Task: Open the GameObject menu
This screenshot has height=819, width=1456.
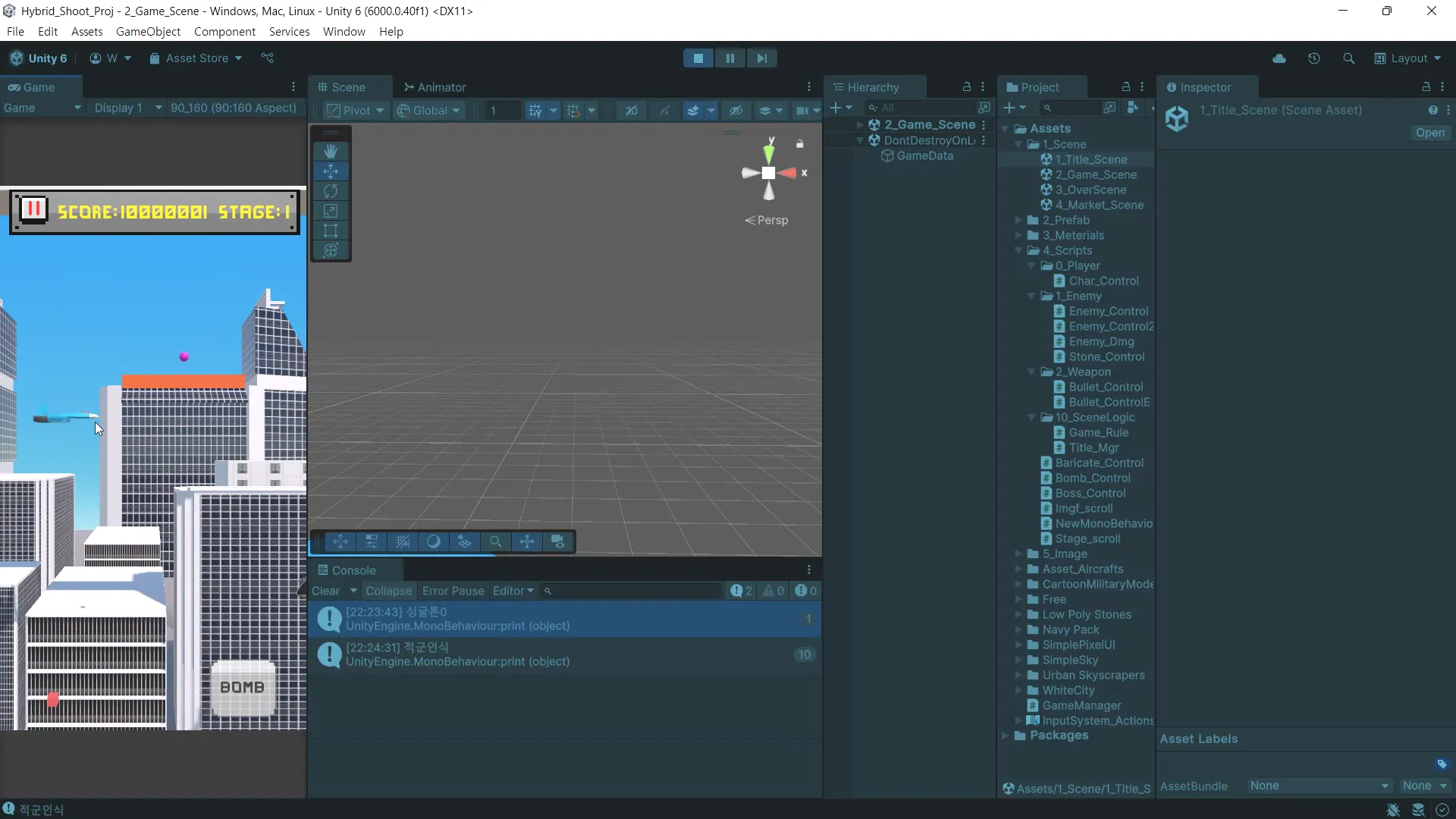Action: [x=148, y=32]
